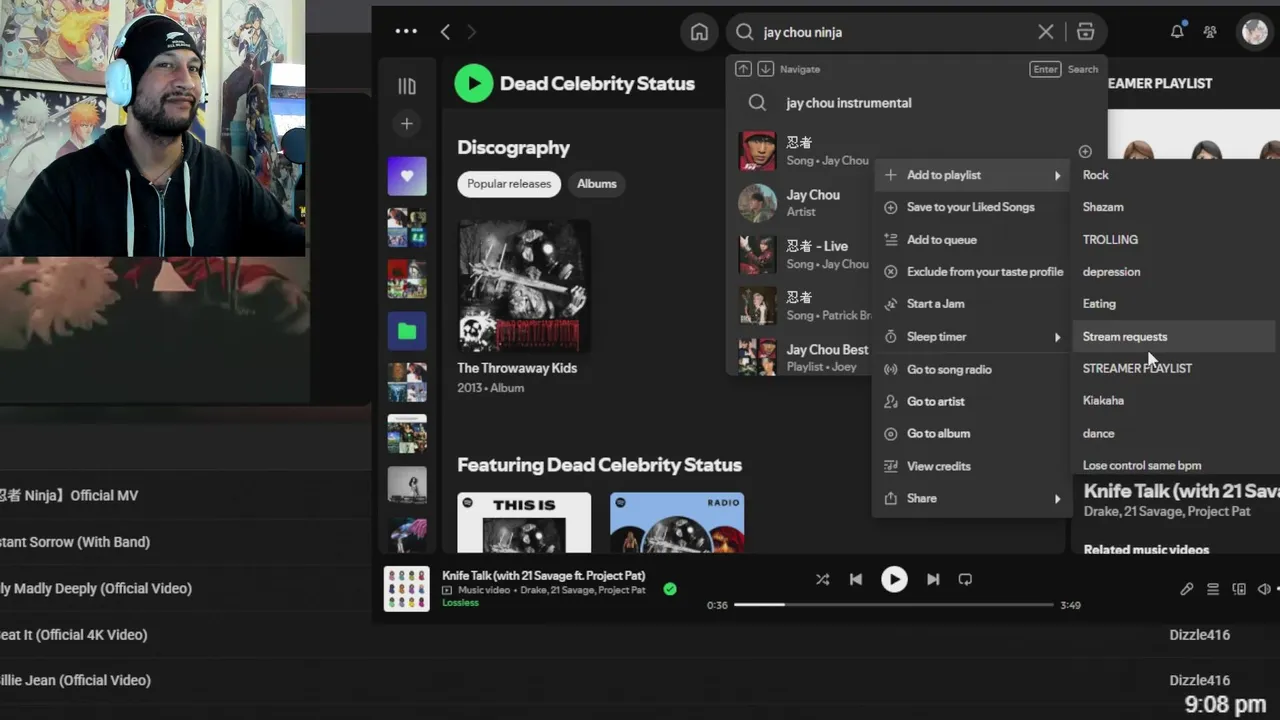Choose Go to album
Image resolution: width=1280 pixels, height=720 pixels.
click(x=972, y=434)
